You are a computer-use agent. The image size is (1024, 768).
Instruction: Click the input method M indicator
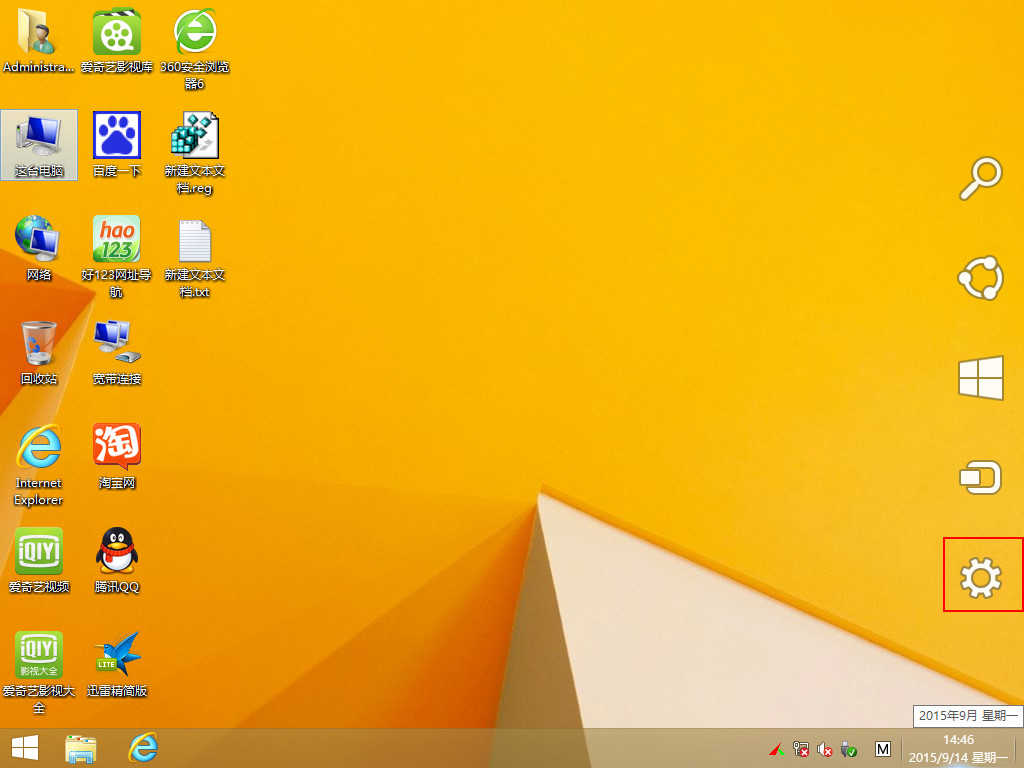(883, 749)
